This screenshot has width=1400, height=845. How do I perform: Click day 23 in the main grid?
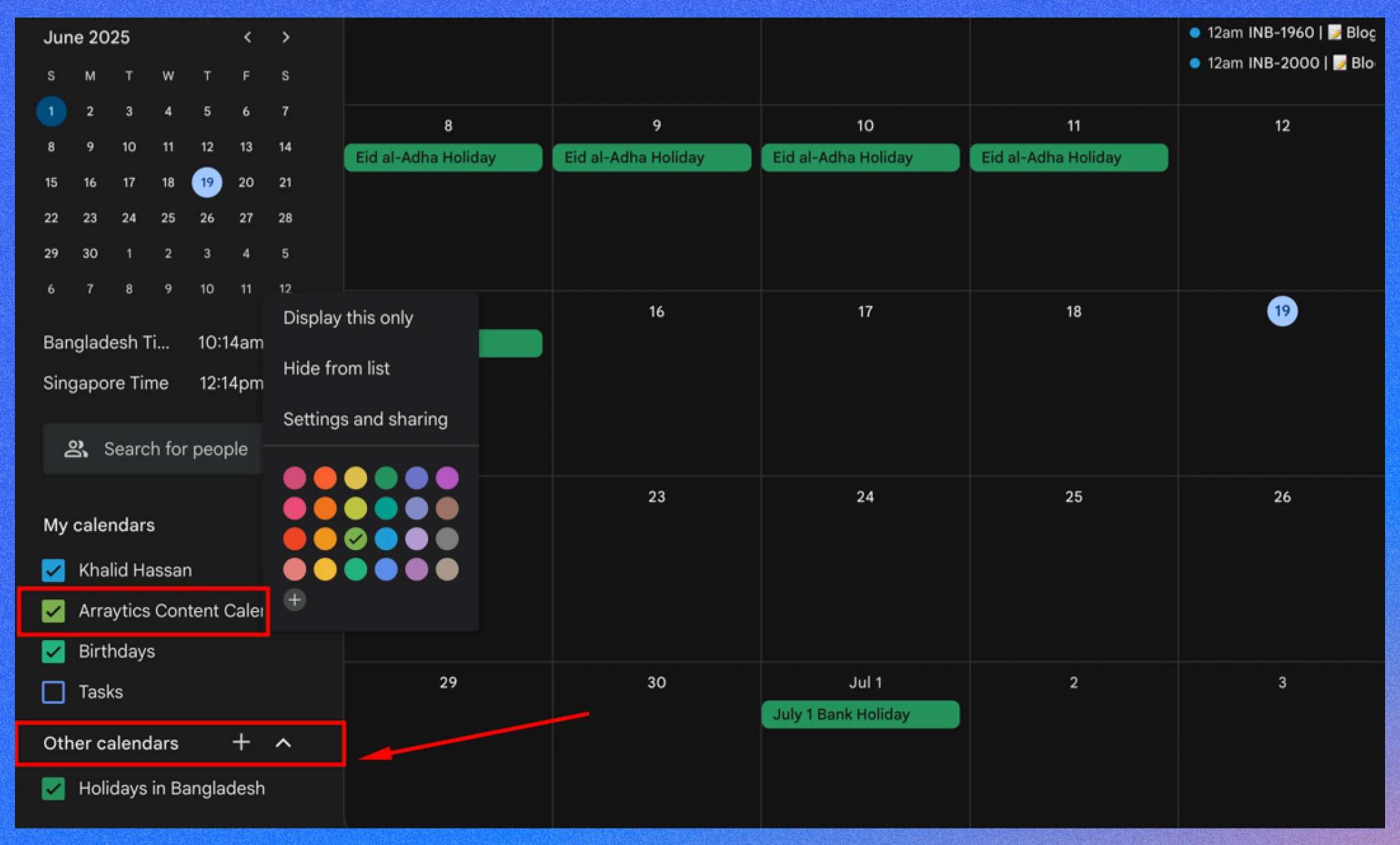657,496
